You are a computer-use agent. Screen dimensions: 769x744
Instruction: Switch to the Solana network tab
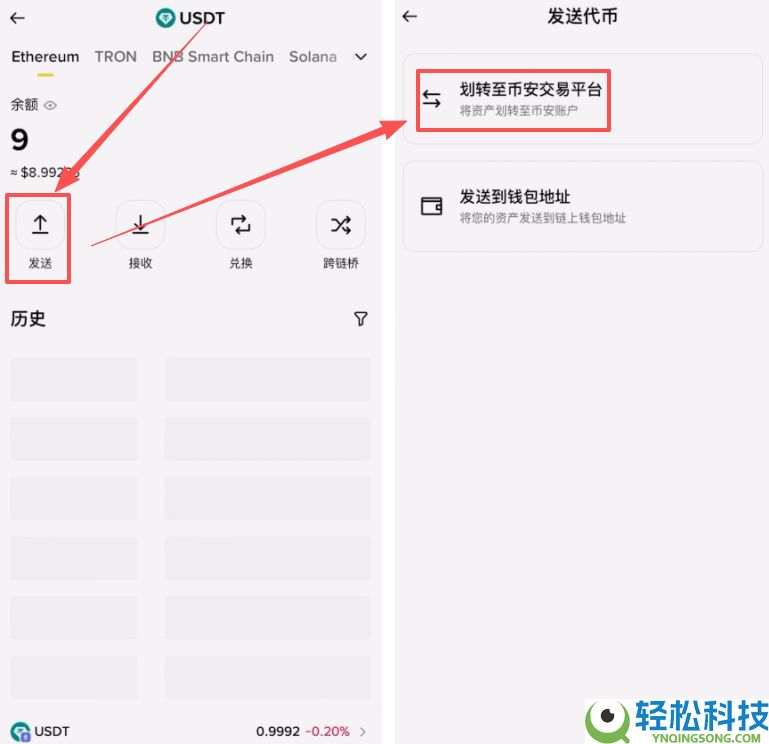click(313, 57)
